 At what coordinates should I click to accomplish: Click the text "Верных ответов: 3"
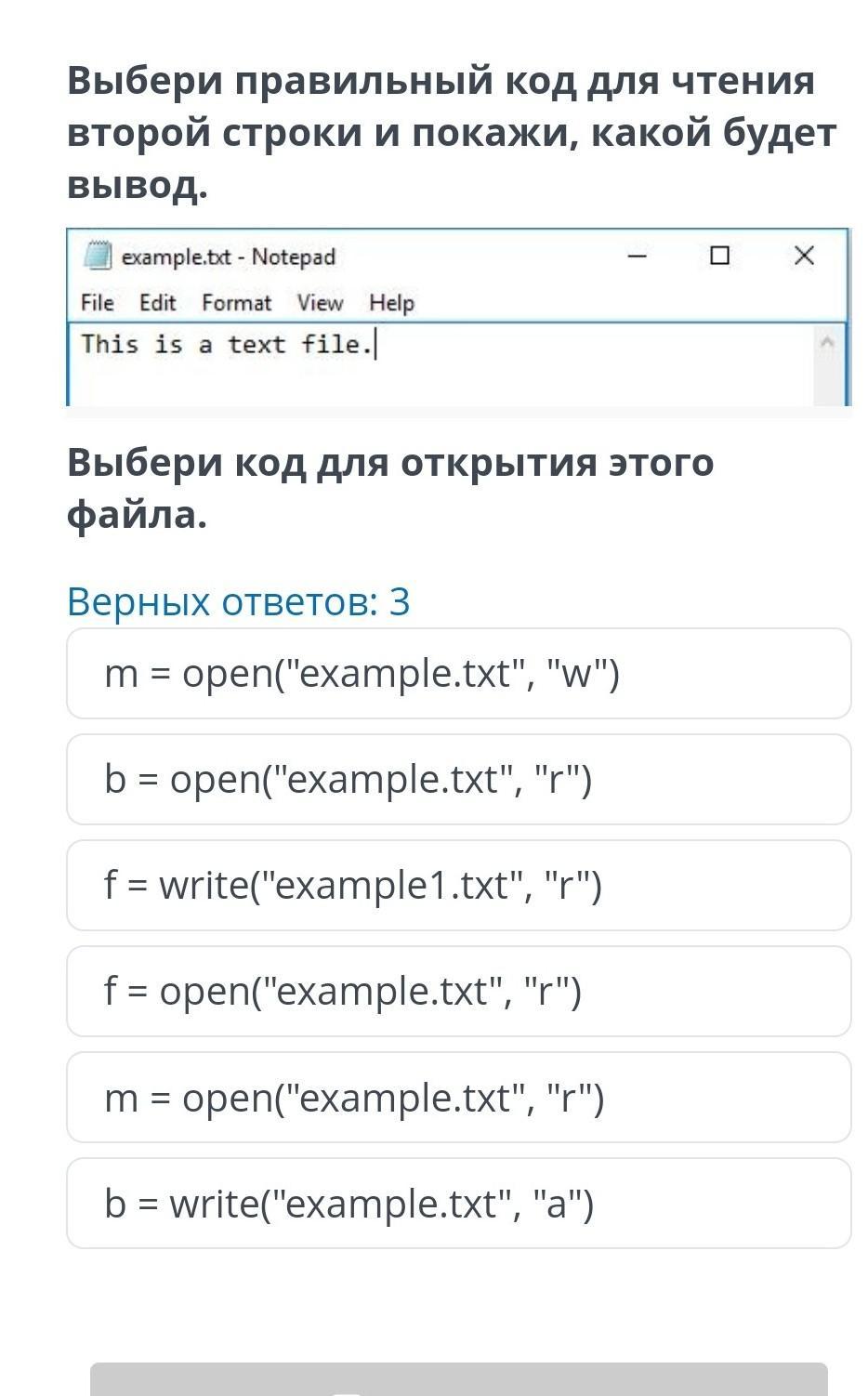(239, 602)
